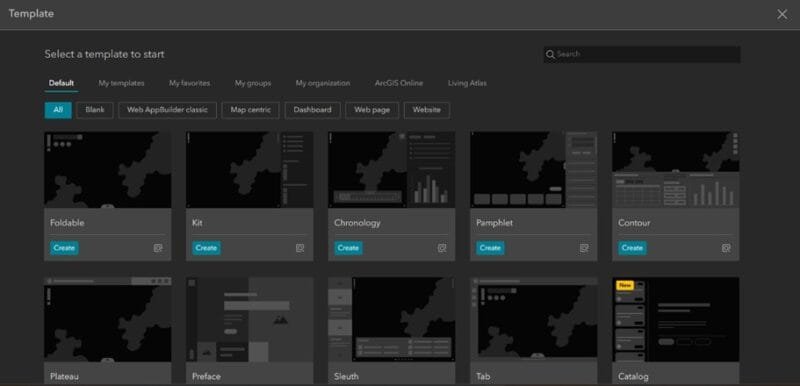Filter templates by Website
Viewport: 800px width, 386px height.
click(x=427, y=110)
